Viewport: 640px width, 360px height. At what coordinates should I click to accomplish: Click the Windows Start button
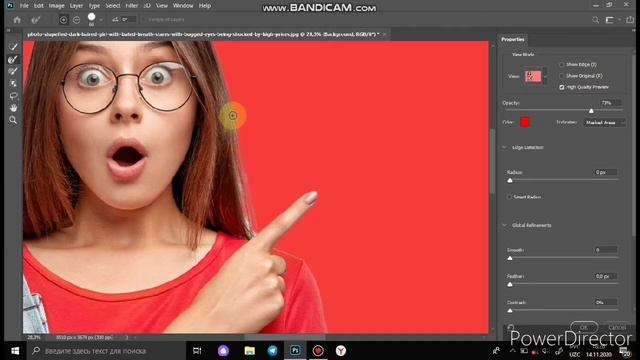point(15,351)
